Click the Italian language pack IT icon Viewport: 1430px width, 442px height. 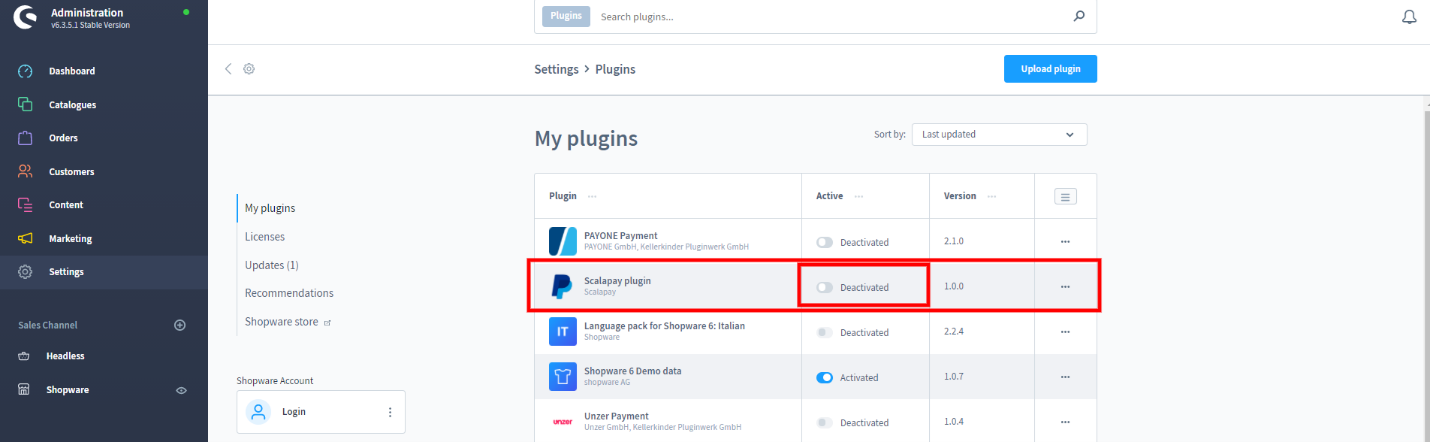[563, 332]
